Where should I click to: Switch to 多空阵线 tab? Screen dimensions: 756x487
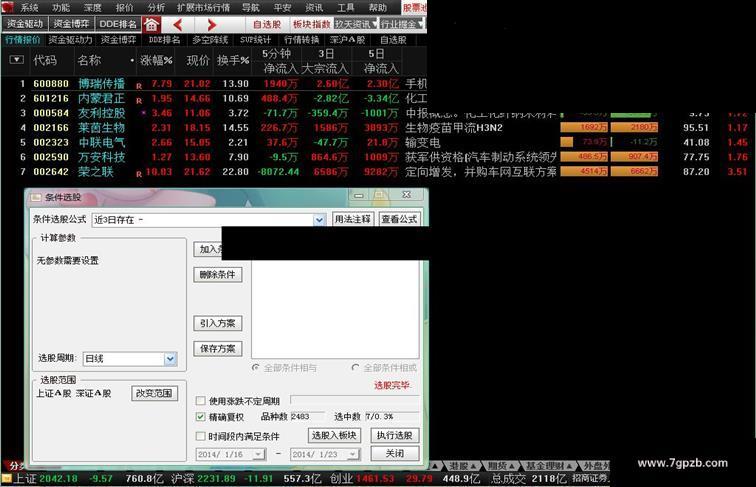pyautogui.click(x=210, y=40)
